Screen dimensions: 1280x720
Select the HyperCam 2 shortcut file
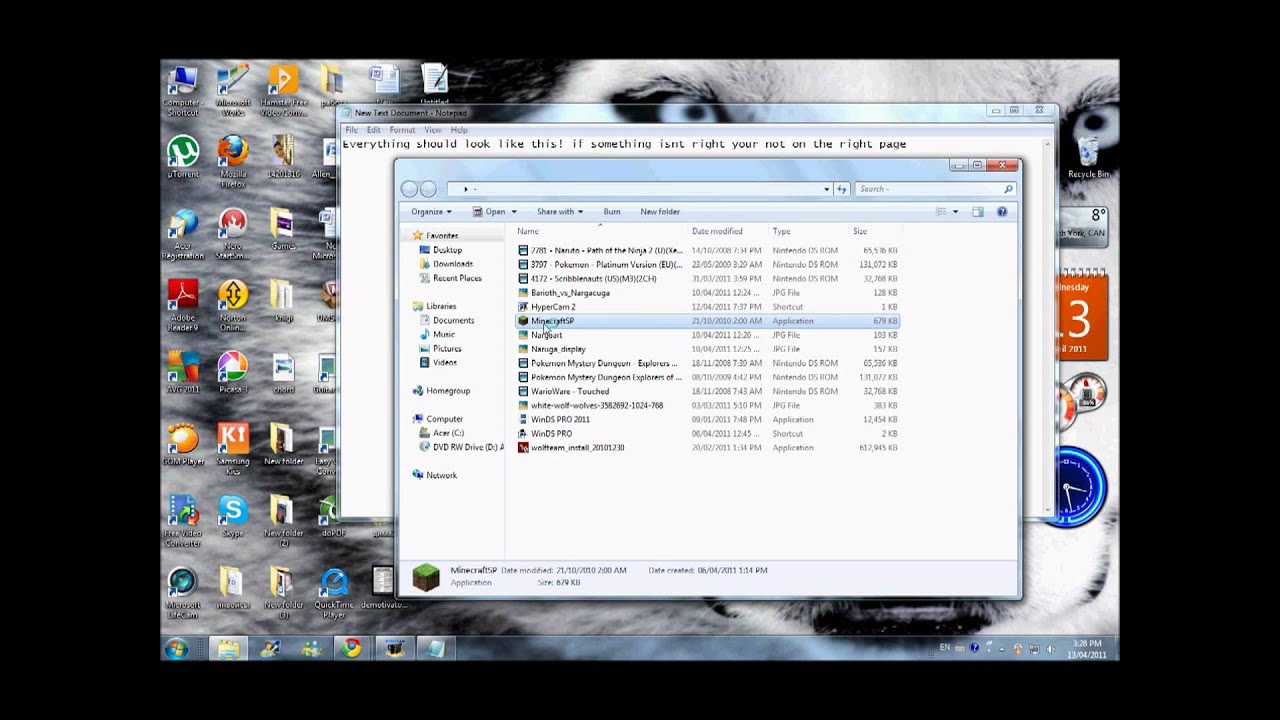pyautogui.click(x=707, y=307)
